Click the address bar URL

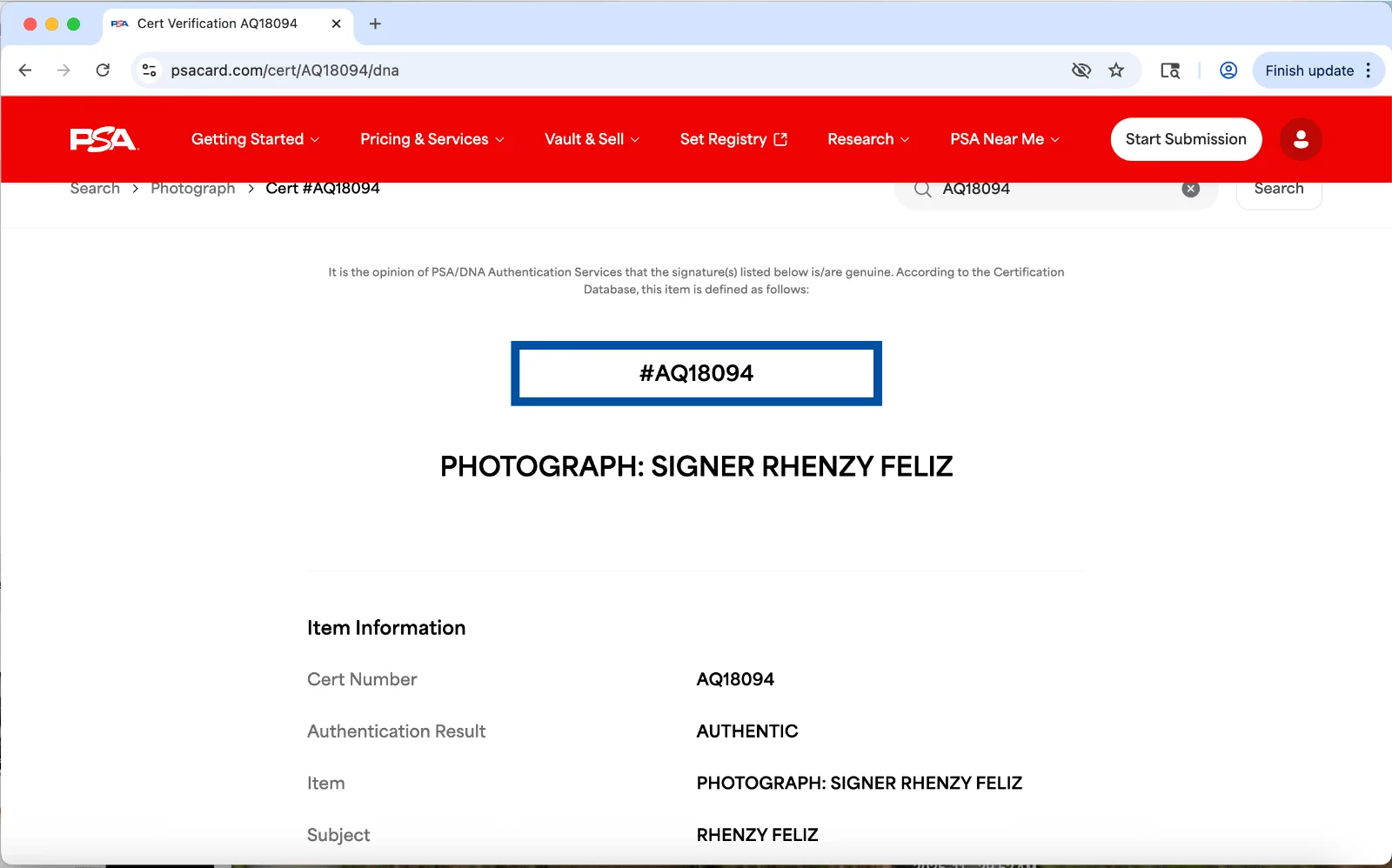(284, 70)
